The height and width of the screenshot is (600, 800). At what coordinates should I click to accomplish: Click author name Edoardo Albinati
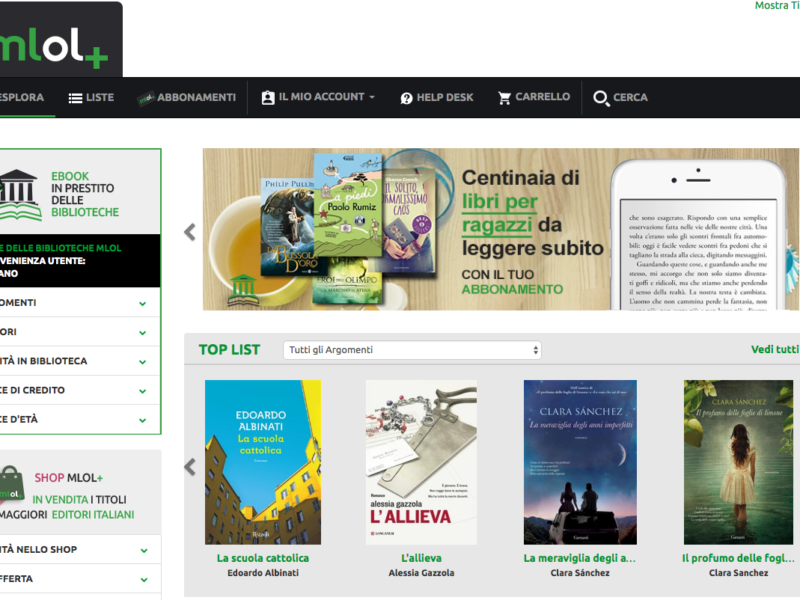coord(263,573)
